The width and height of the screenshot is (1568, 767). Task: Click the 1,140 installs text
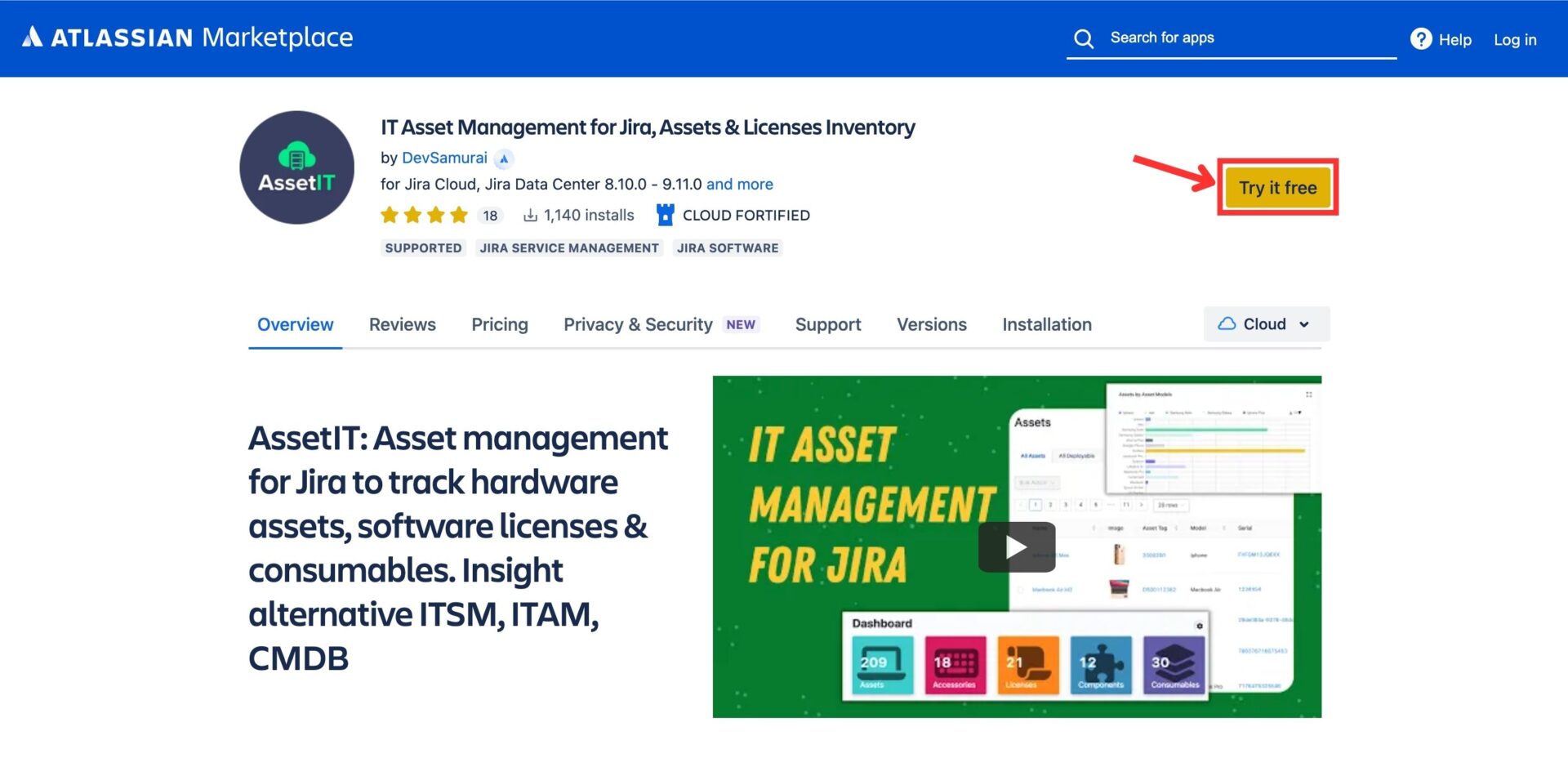point(589,215)
